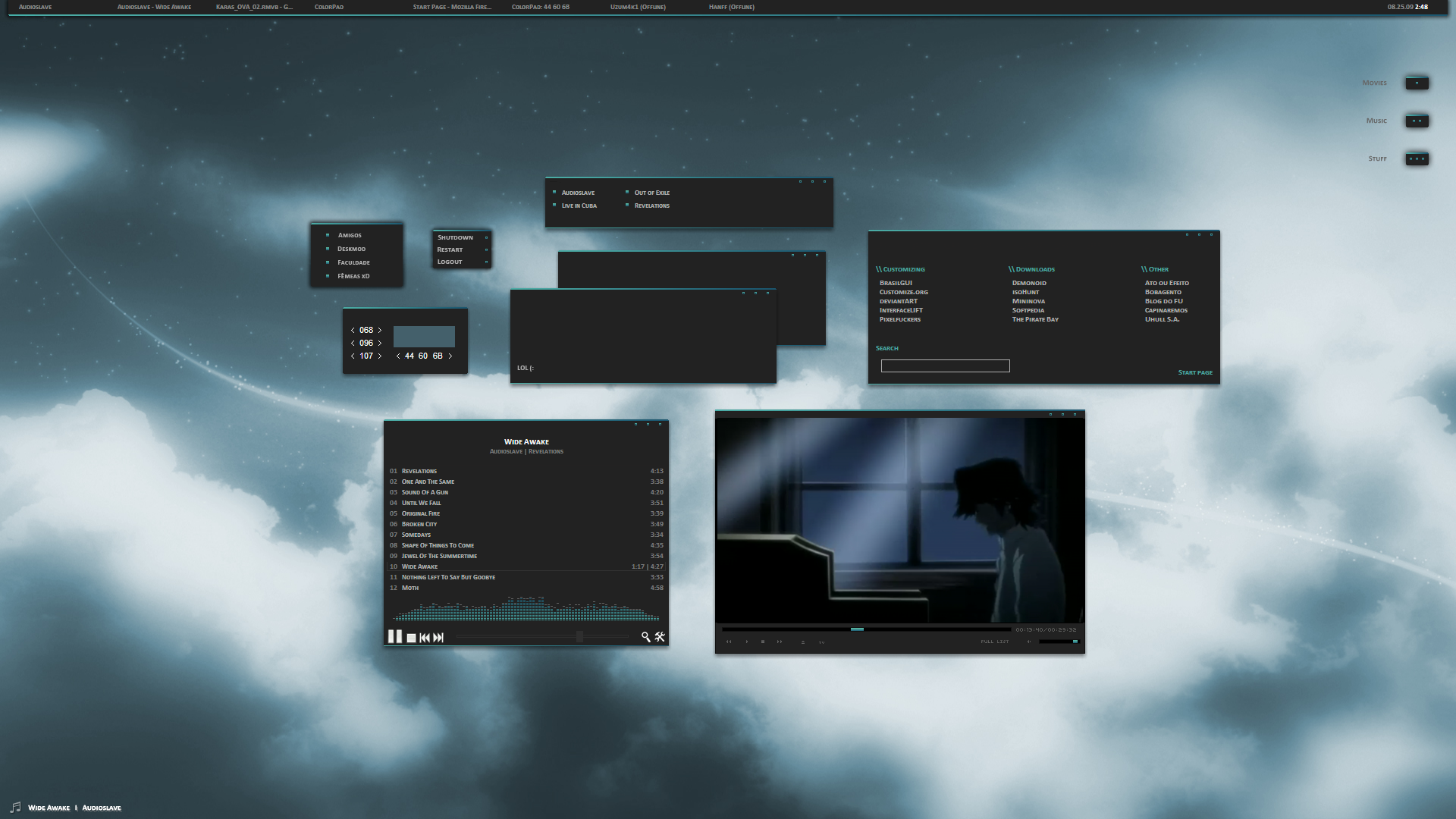Click the clock showing 2:48 in taskbar
Image resolution: width=1456 pixels, height=819 pixels.
1422,7
